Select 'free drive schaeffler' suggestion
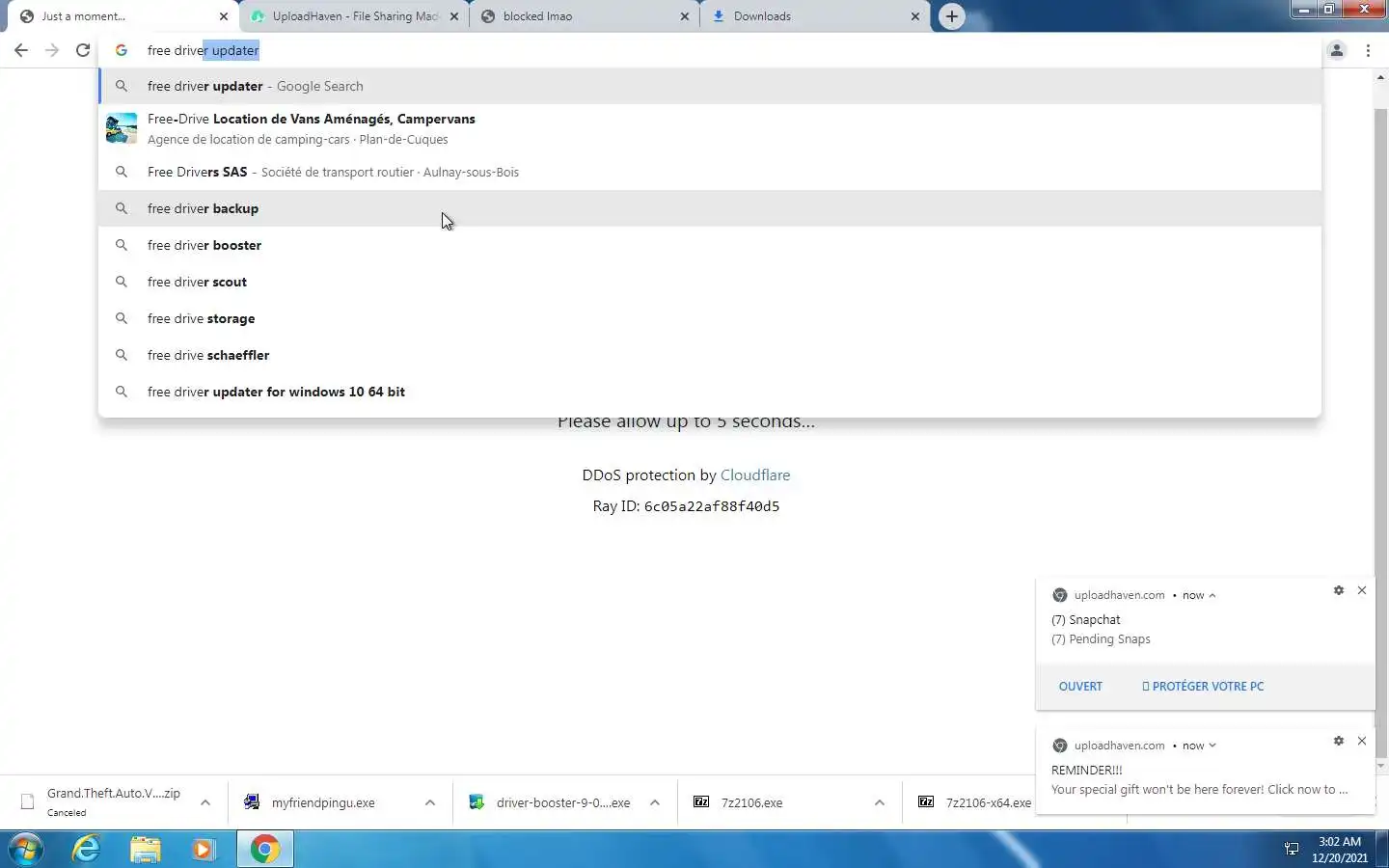The width and height of the screenshot is (1389, 868). (710, 355)
